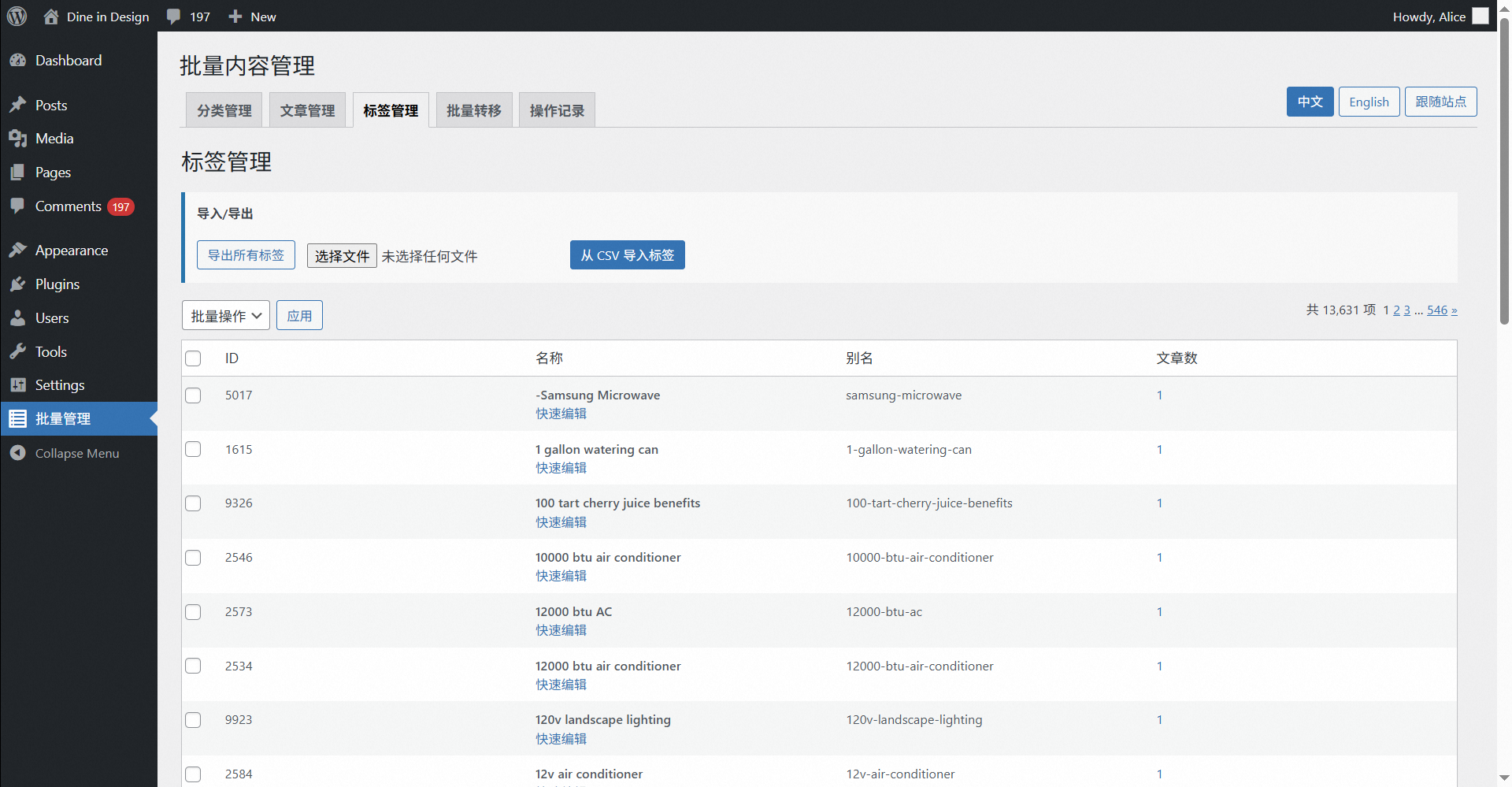This screenshot has width=1512, height=787.
Task: Open Dashboard via its gauge icon
Action: [18, 61]
